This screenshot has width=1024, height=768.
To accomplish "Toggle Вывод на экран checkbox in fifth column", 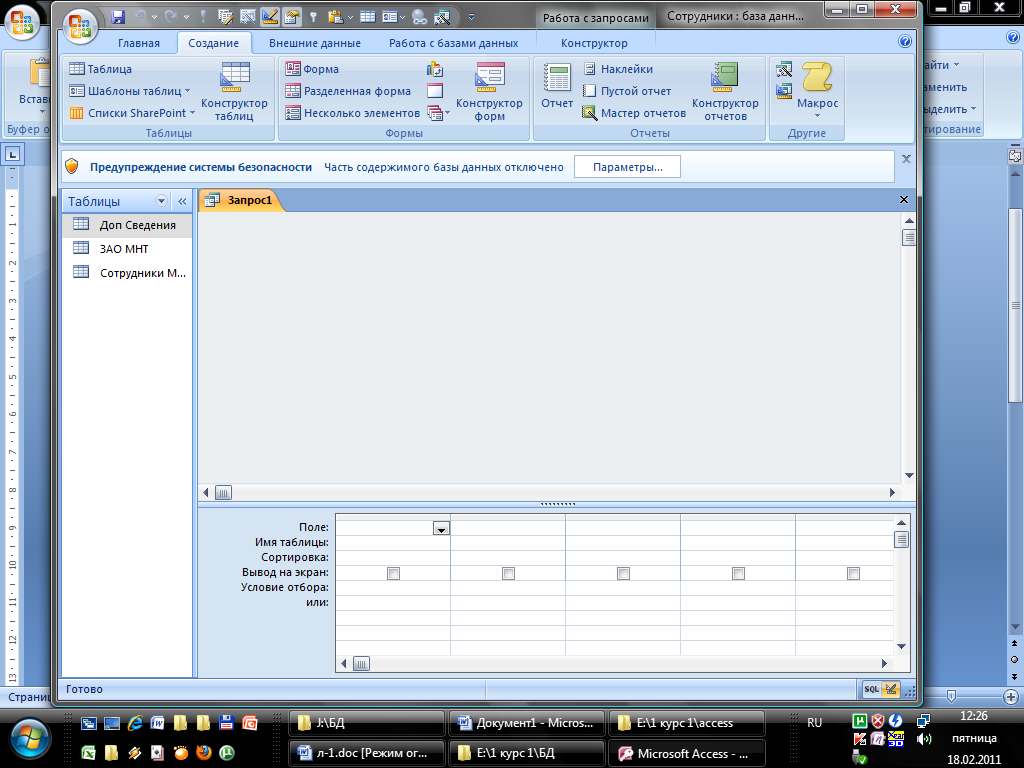I will (853, 573).
